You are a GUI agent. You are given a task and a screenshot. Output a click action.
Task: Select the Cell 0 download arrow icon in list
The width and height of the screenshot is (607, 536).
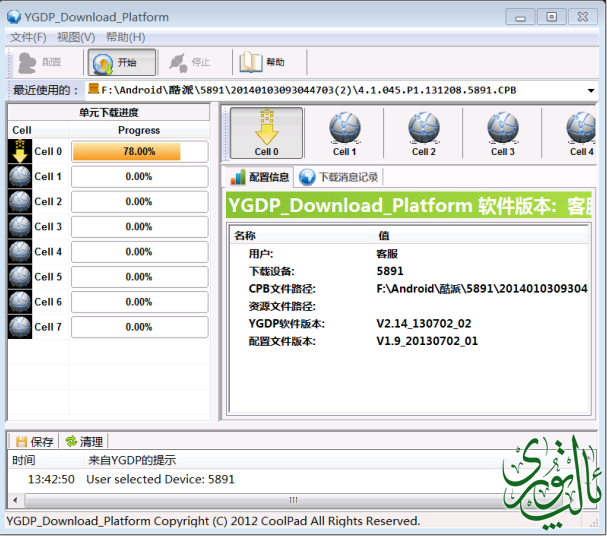coord(20,151)
